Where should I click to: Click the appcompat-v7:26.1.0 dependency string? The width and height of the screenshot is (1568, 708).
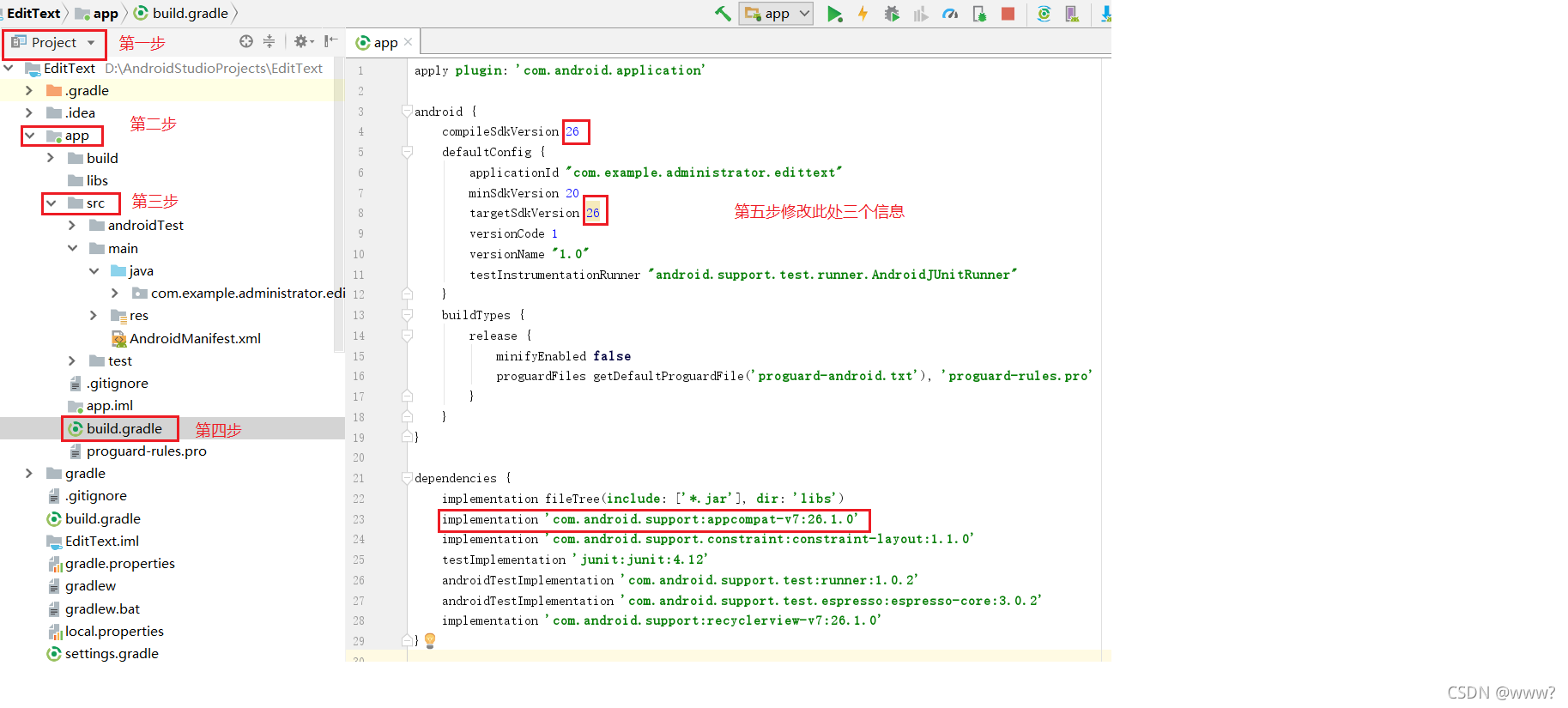701,519
